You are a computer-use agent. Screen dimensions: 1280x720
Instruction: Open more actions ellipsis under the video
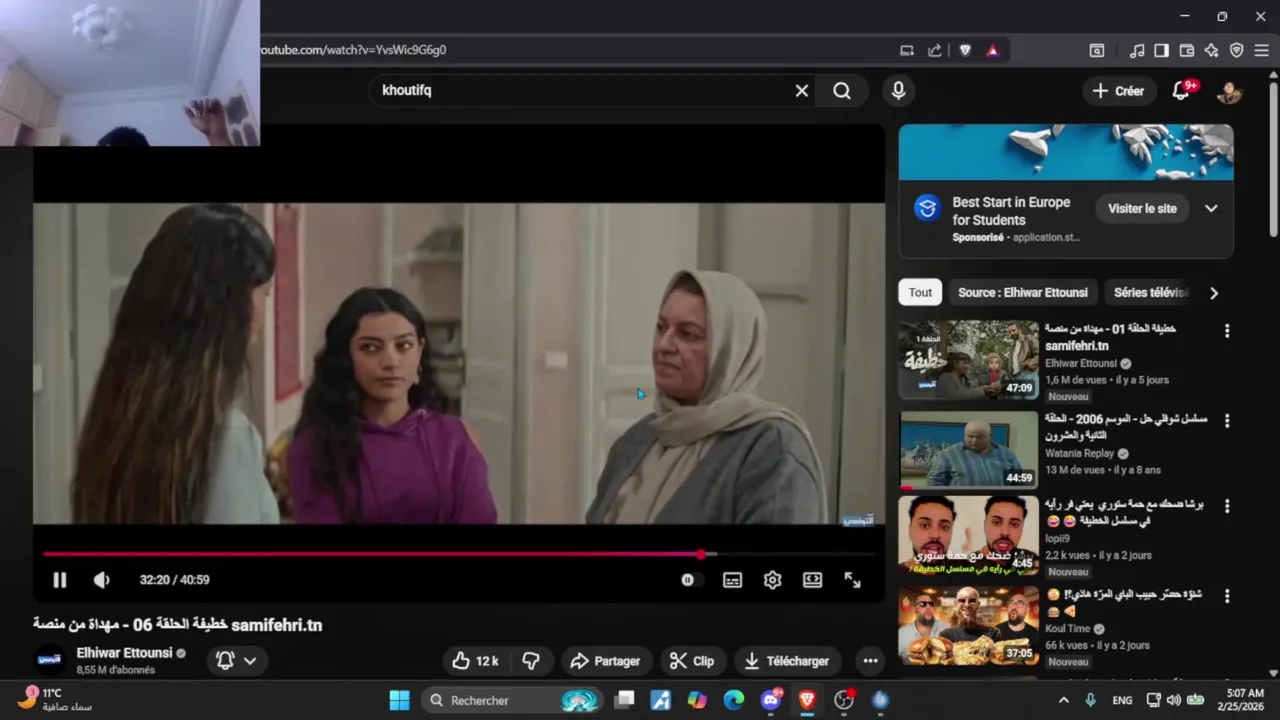click(870, 661)
